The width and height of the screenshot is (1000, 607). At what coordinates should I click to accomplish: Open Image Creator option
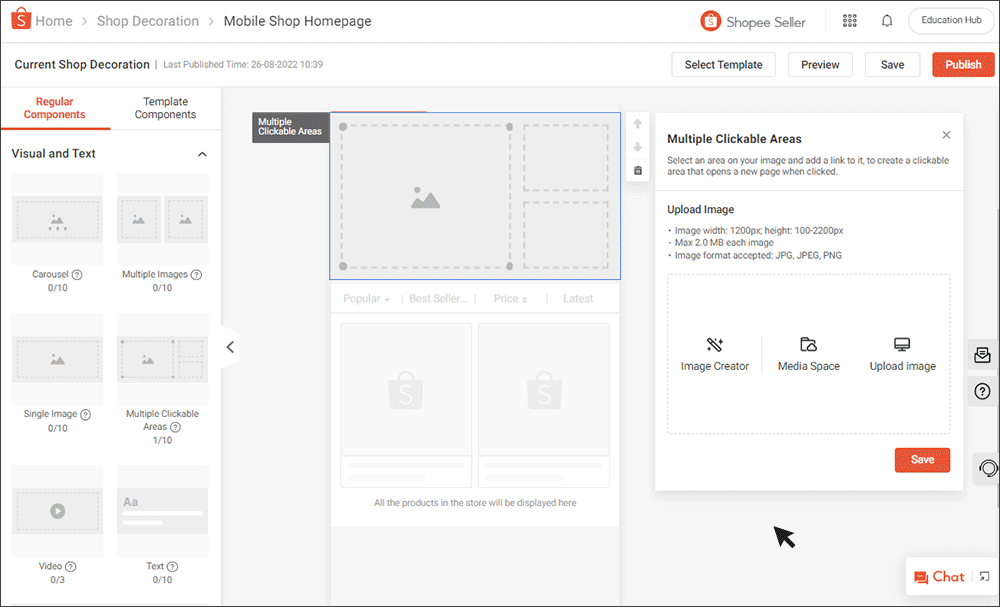pyautogui.click(x=714, y=354)
